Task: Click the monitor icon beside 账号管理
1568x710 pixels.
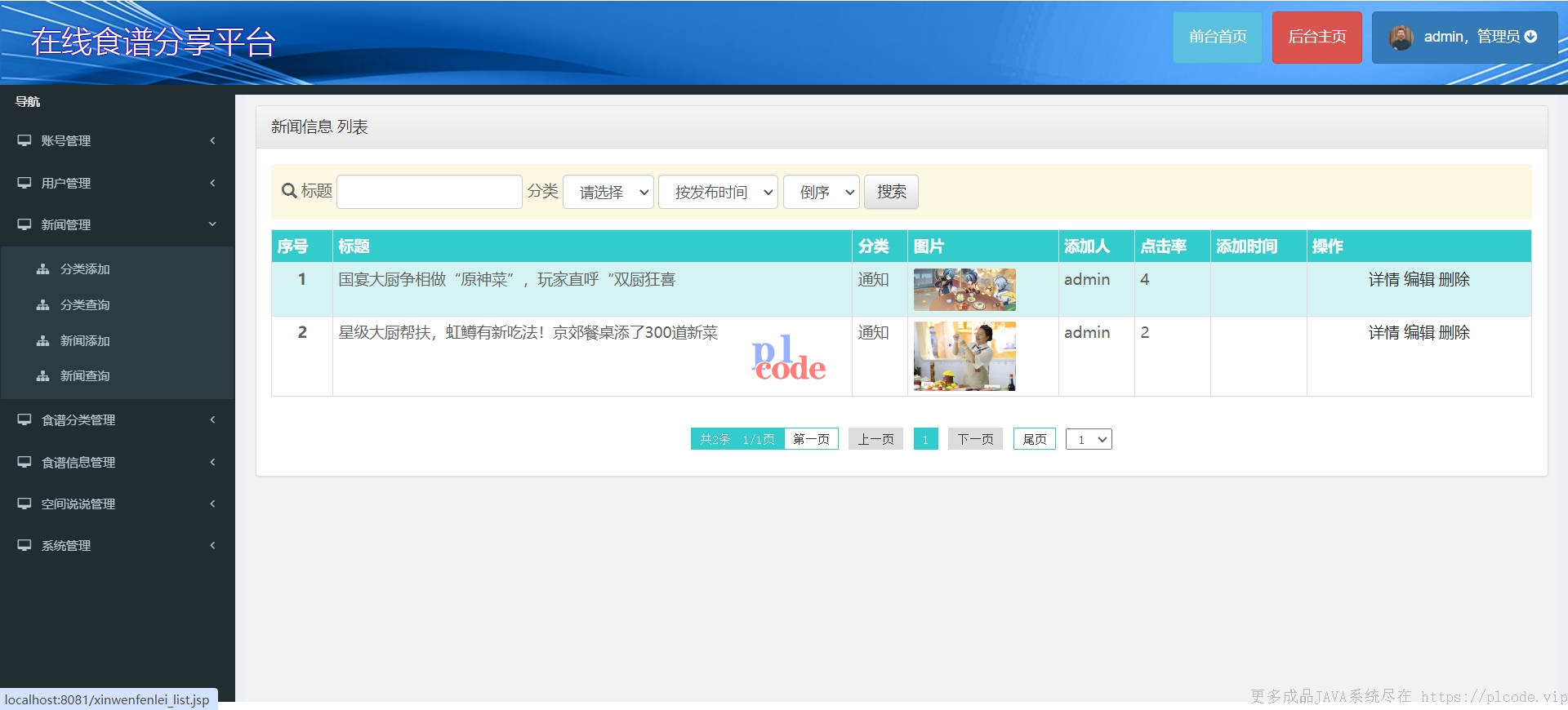Action: click(x=24, y=140)
